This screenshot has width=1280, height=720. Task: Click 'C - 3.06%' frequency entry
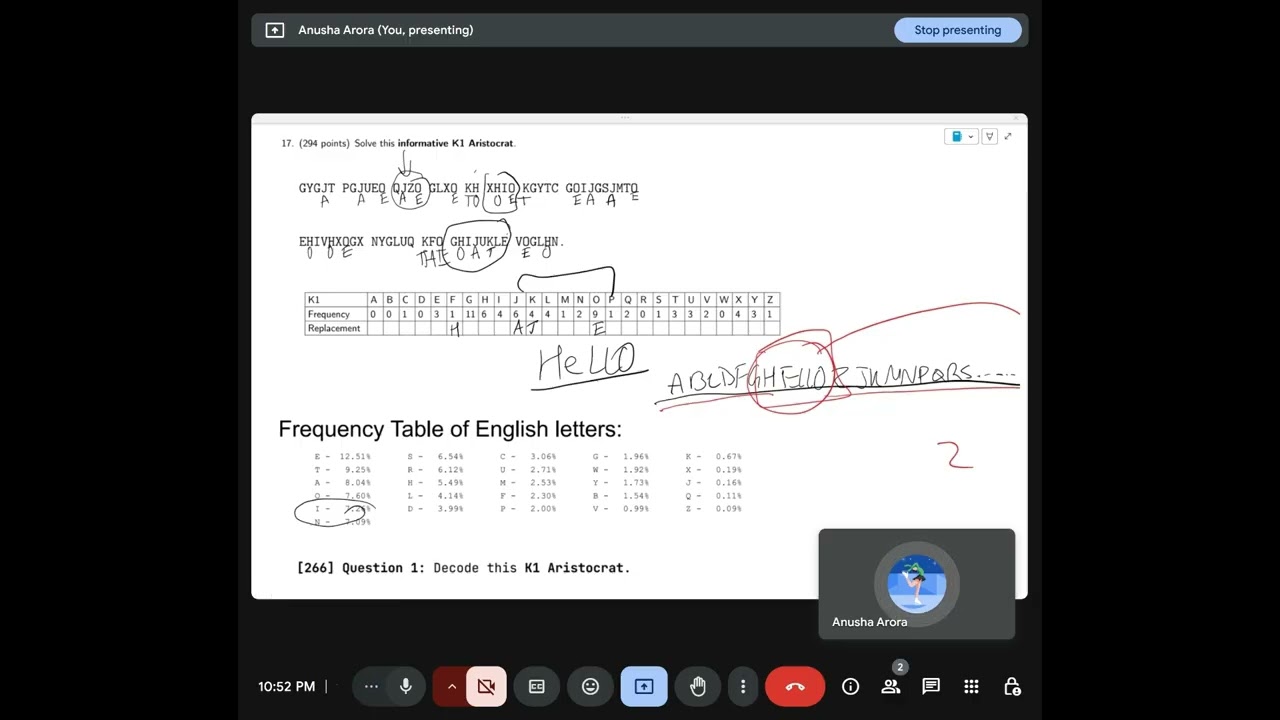(528, 457)
